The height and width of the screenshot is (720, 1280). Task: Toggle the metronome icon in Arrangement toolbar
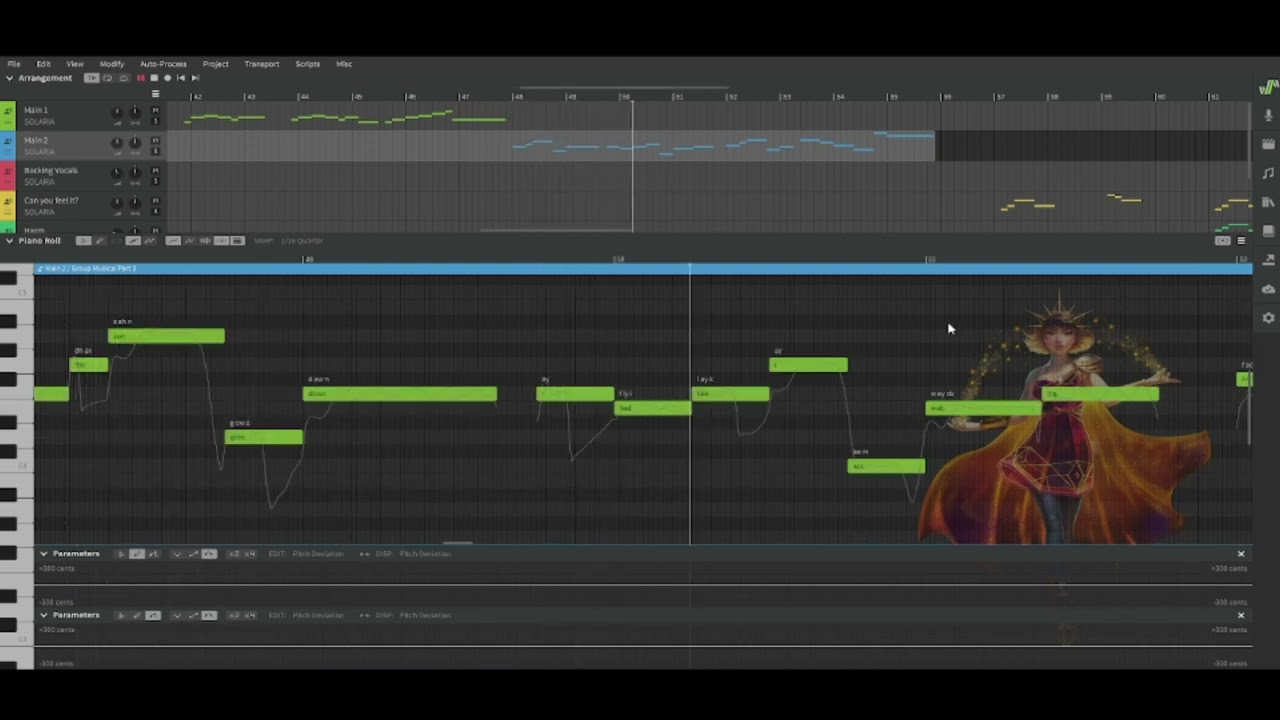(x=123, y=78)
